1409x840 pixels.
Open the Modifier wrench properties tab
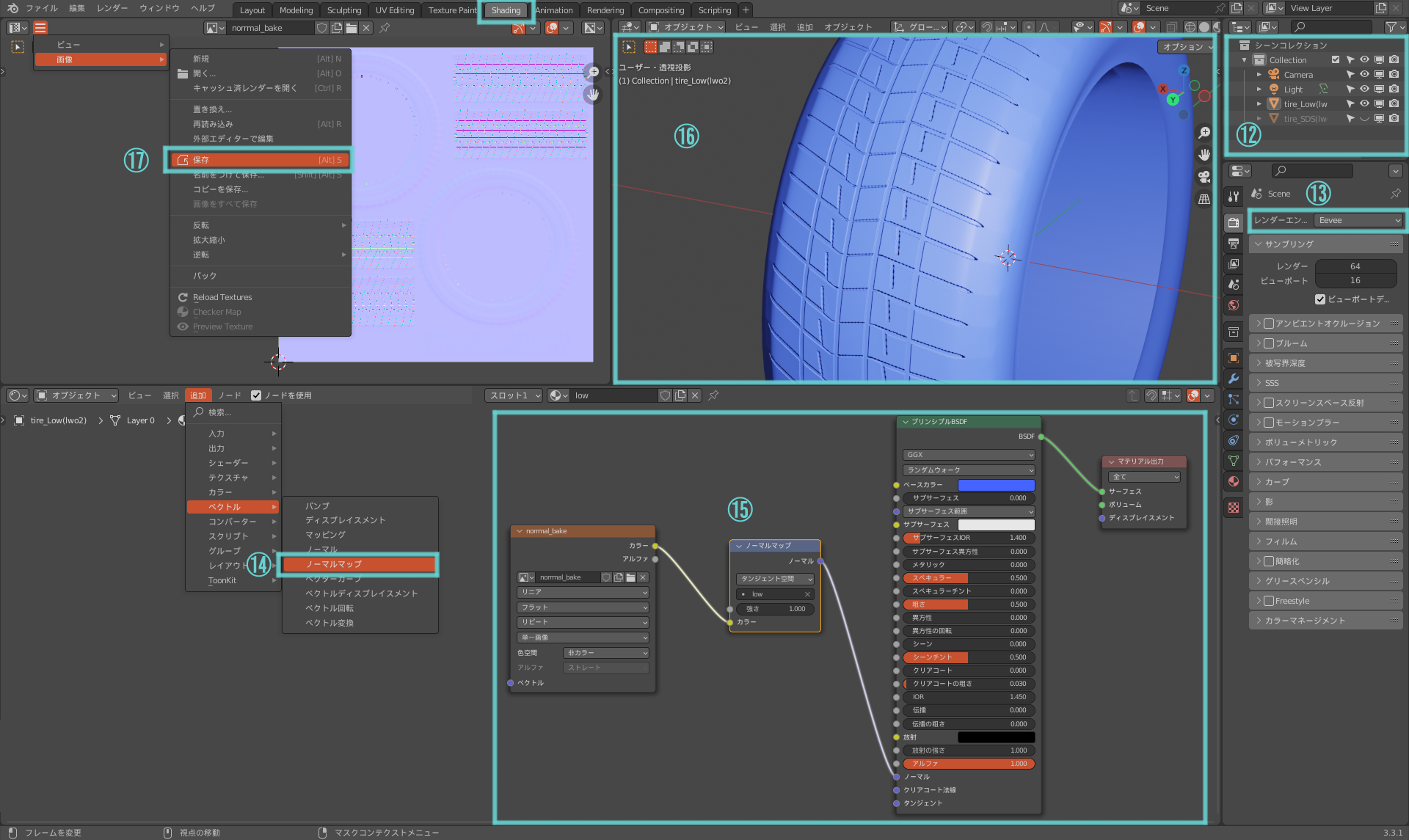pos(1234,379)
